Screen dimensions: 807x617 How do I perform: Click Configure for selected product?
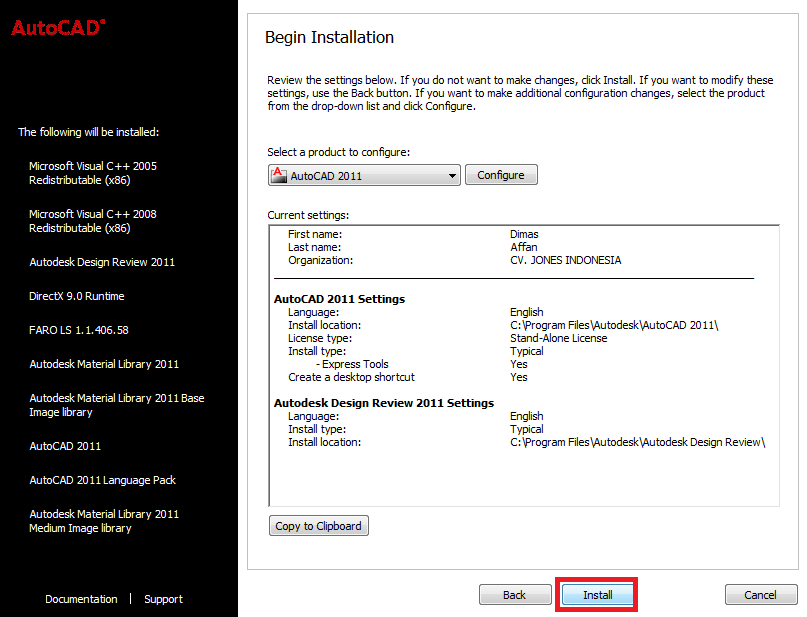[501, 175]
